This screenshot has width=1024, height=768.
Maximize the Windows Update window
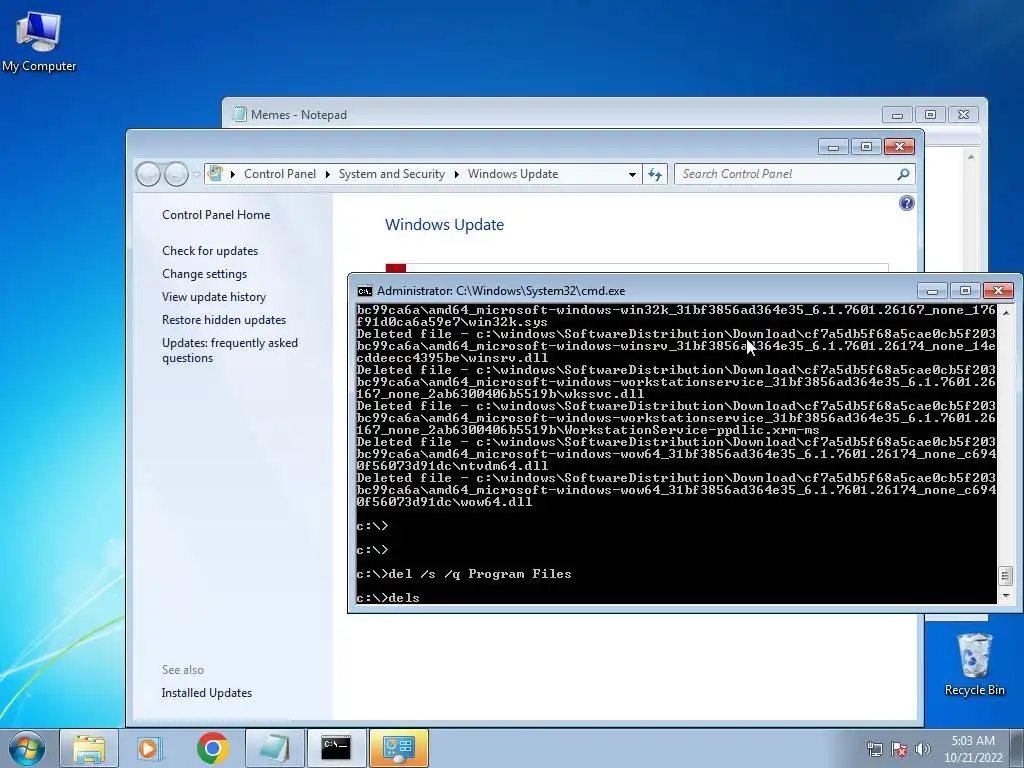click(x=866, y=147)
